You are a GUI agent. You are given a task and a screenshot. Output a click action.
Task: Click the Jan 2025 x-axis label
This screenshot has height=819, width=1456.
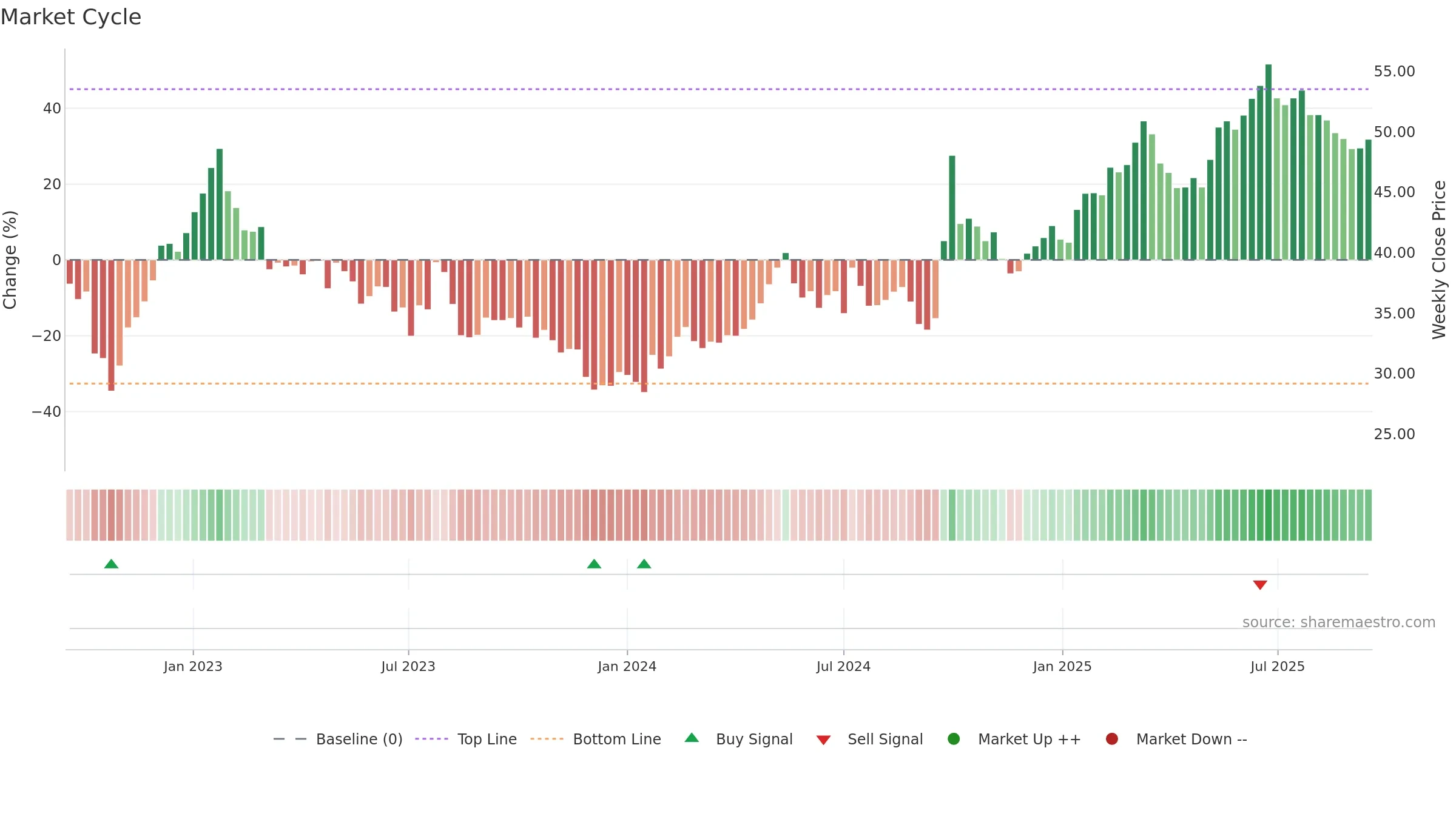1062,667
